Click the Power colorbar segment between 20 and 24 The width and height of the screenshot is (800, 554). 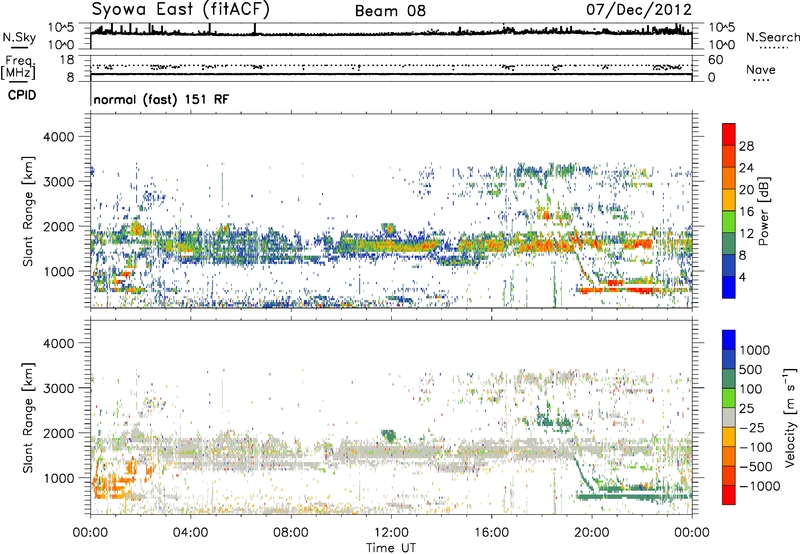(729, 179)
